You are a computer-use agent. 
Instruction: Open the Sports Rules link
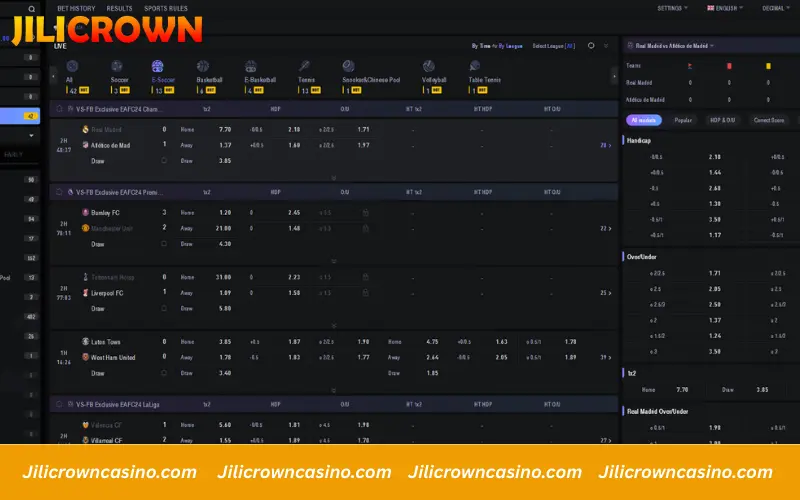(x=166, y=8)
